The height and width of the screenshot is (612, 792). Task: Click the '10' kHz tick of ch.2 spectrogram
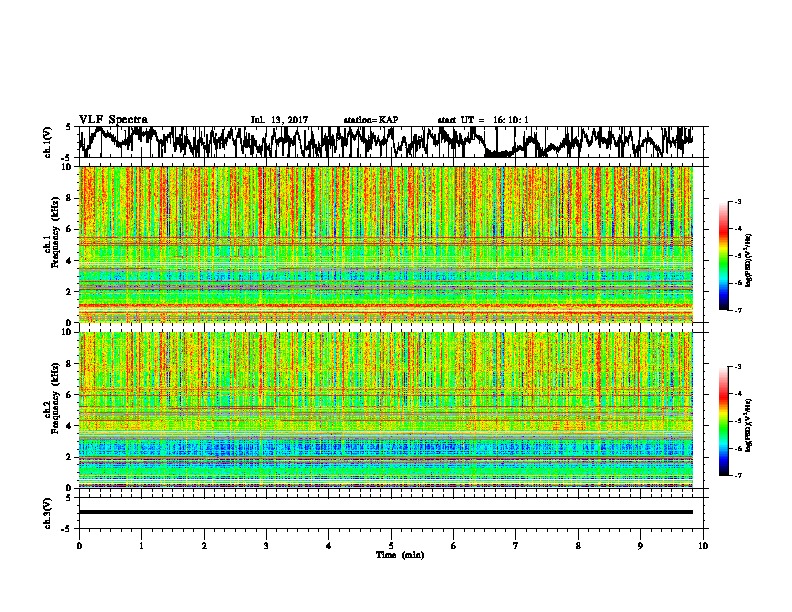pyautogui.click(x=67, y=332)
